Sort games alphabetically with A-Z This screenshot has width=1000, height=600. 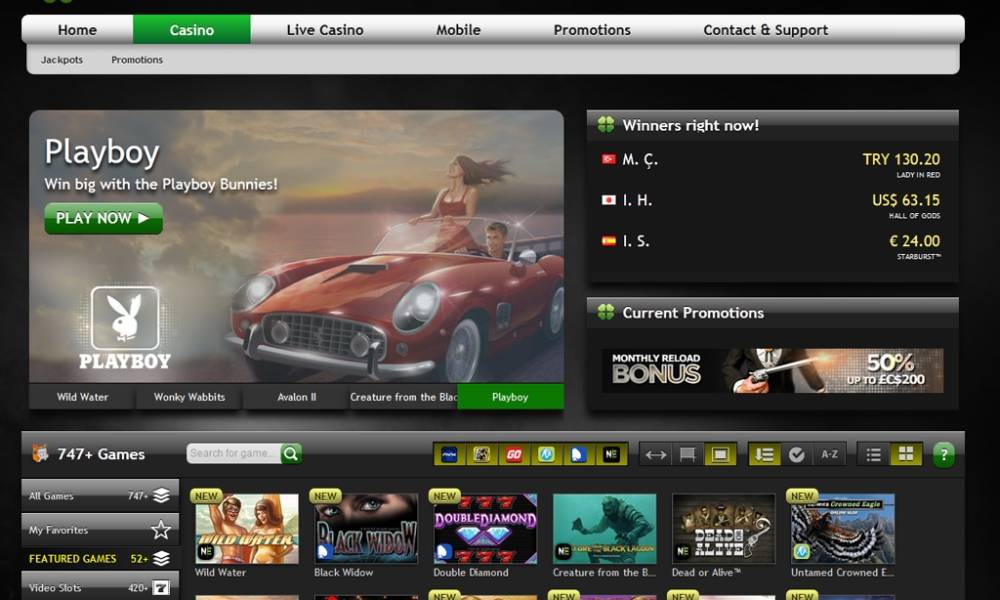pyautogui.click(x=829, y=455)
